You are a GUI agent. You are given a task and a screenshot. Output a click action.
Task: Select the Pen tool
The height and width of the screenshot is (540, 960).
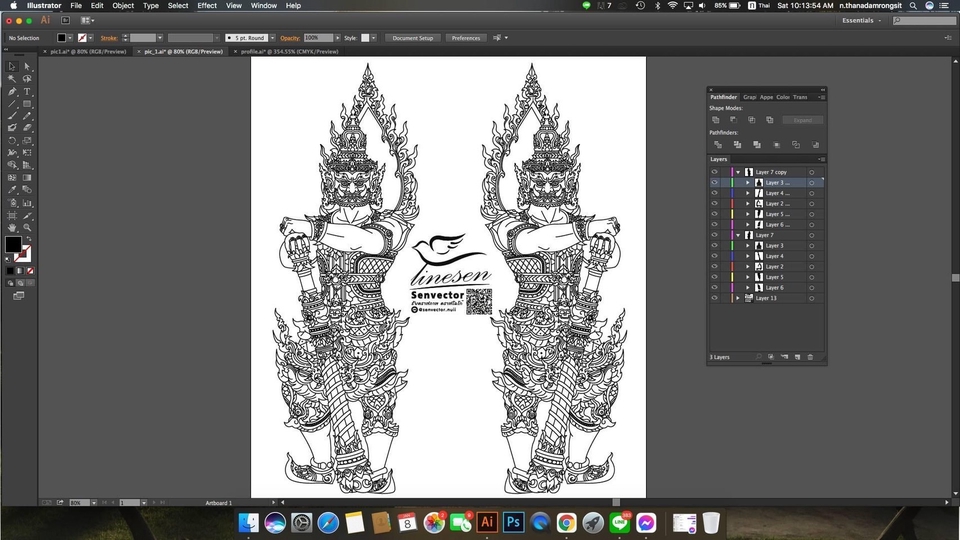click(x=12, y=91)
